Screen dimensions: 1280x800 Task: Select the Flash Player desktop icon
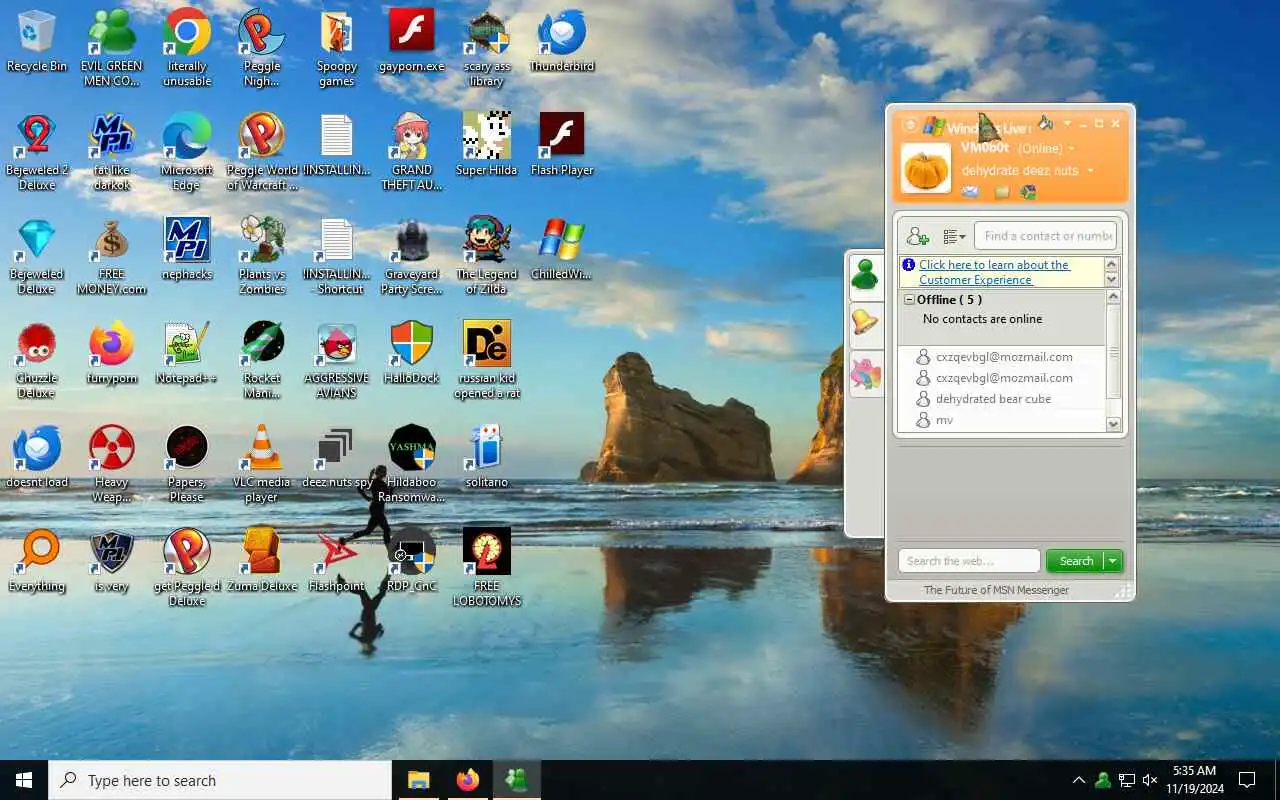click(x=562, y=145)
